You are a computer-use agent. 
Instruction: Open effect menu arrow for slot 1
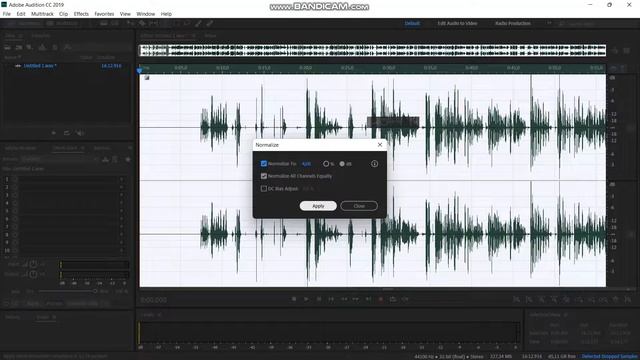[122, 179]
